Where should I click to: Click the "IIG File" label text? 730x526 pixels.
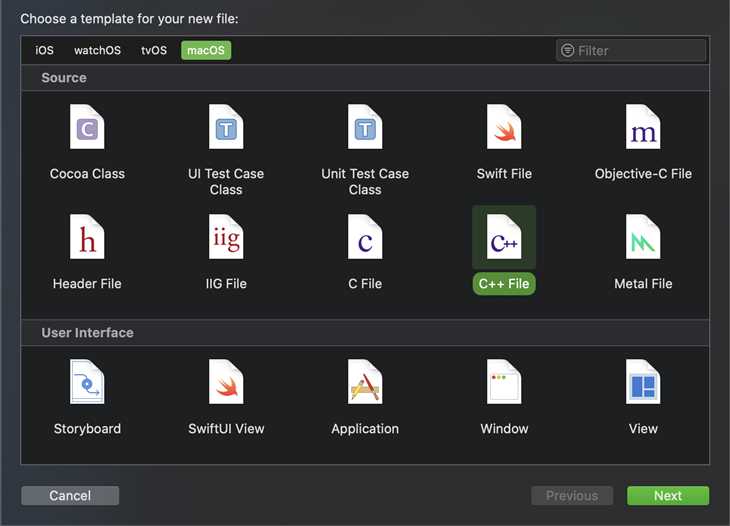(226, 284)
